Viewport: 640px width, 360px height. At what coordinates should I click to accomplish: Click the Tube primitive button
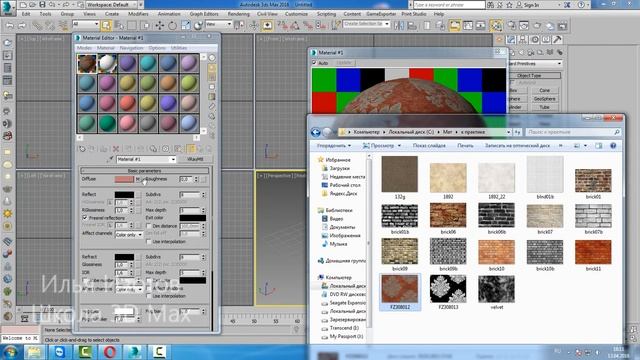[544, 107]
